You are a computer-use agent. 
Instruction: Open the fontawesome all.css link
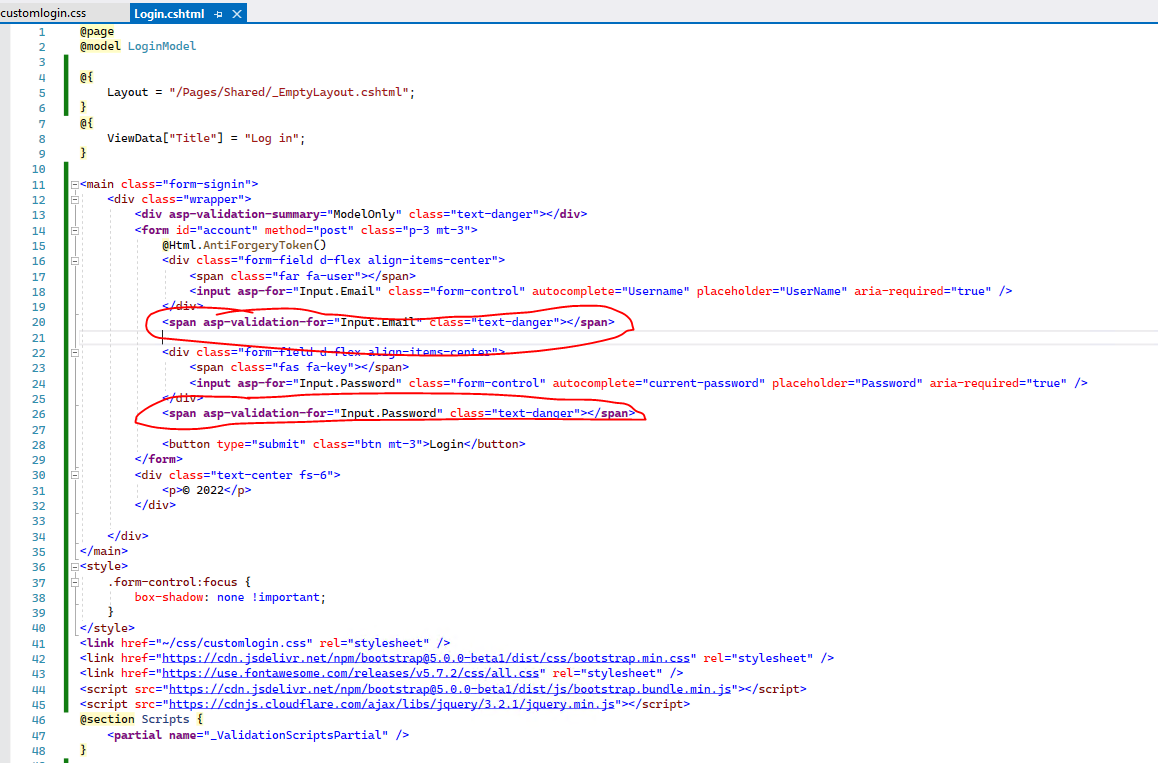point(350,673)
